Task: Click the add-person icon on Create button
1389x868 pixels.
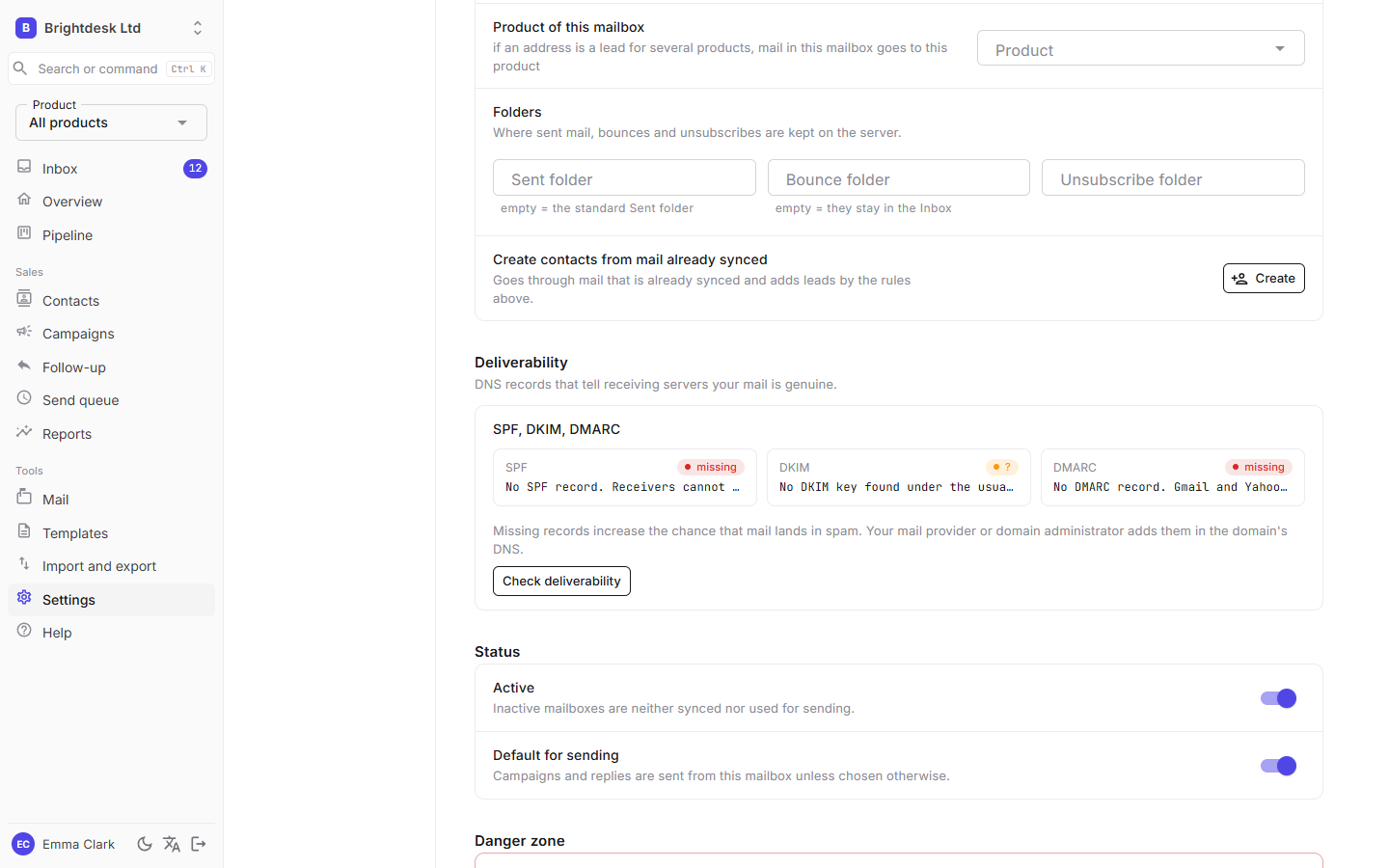Action: tap(1239, 279)
